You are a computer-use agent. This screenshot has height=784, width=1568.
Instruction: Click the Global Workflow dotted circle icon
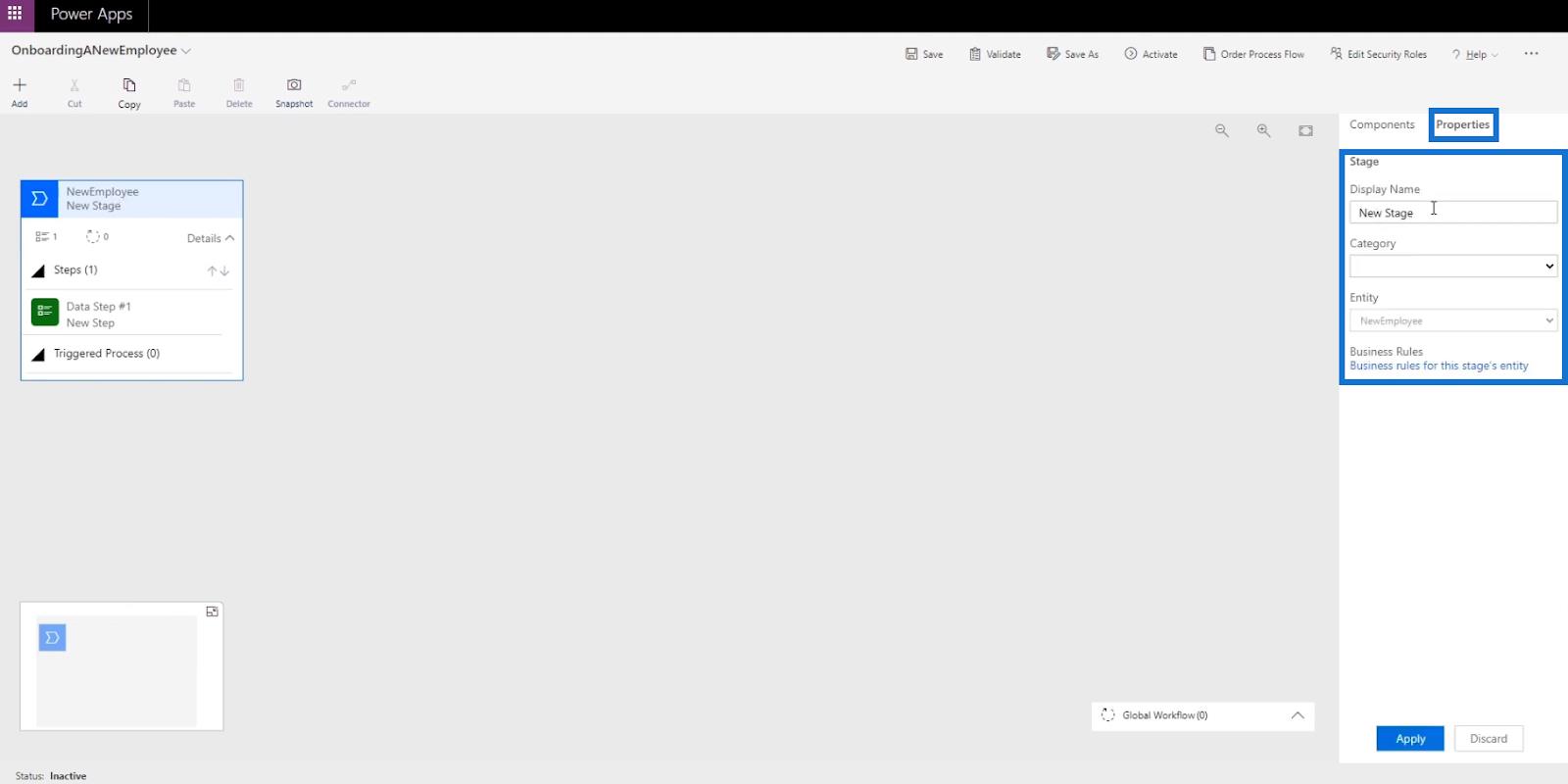1108,715
